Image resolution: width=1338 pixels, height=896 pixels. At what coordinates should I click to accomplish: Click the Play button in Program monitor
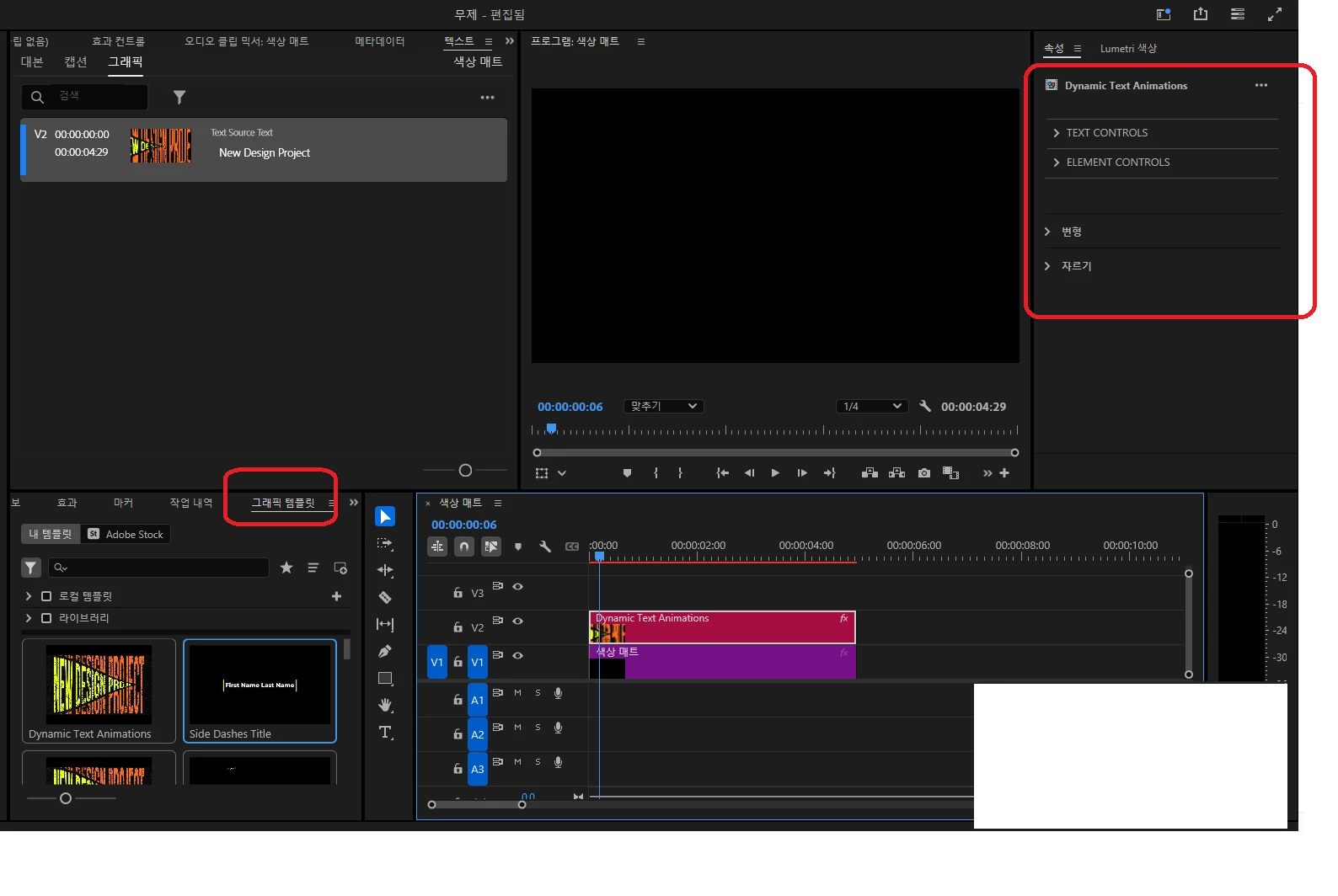click(x=775, y=473)
